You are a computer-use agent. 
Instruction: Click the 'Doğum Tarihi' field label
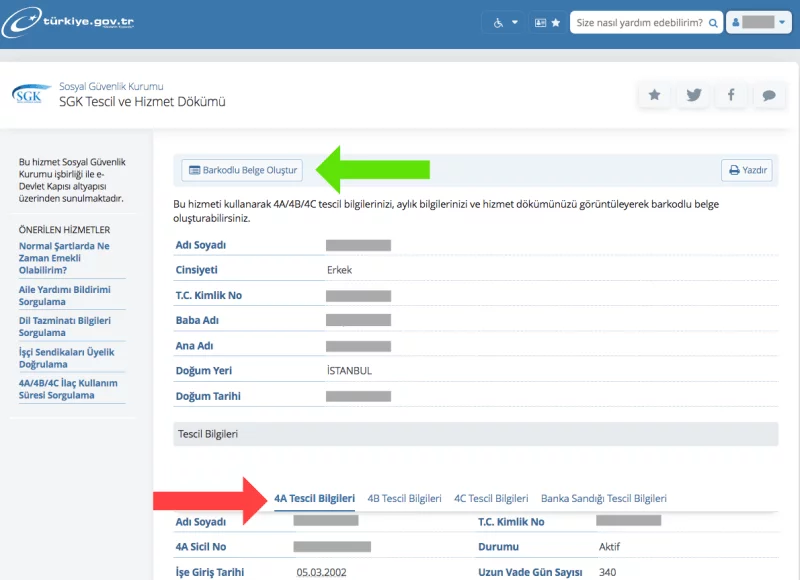click(x=208, y=396)
